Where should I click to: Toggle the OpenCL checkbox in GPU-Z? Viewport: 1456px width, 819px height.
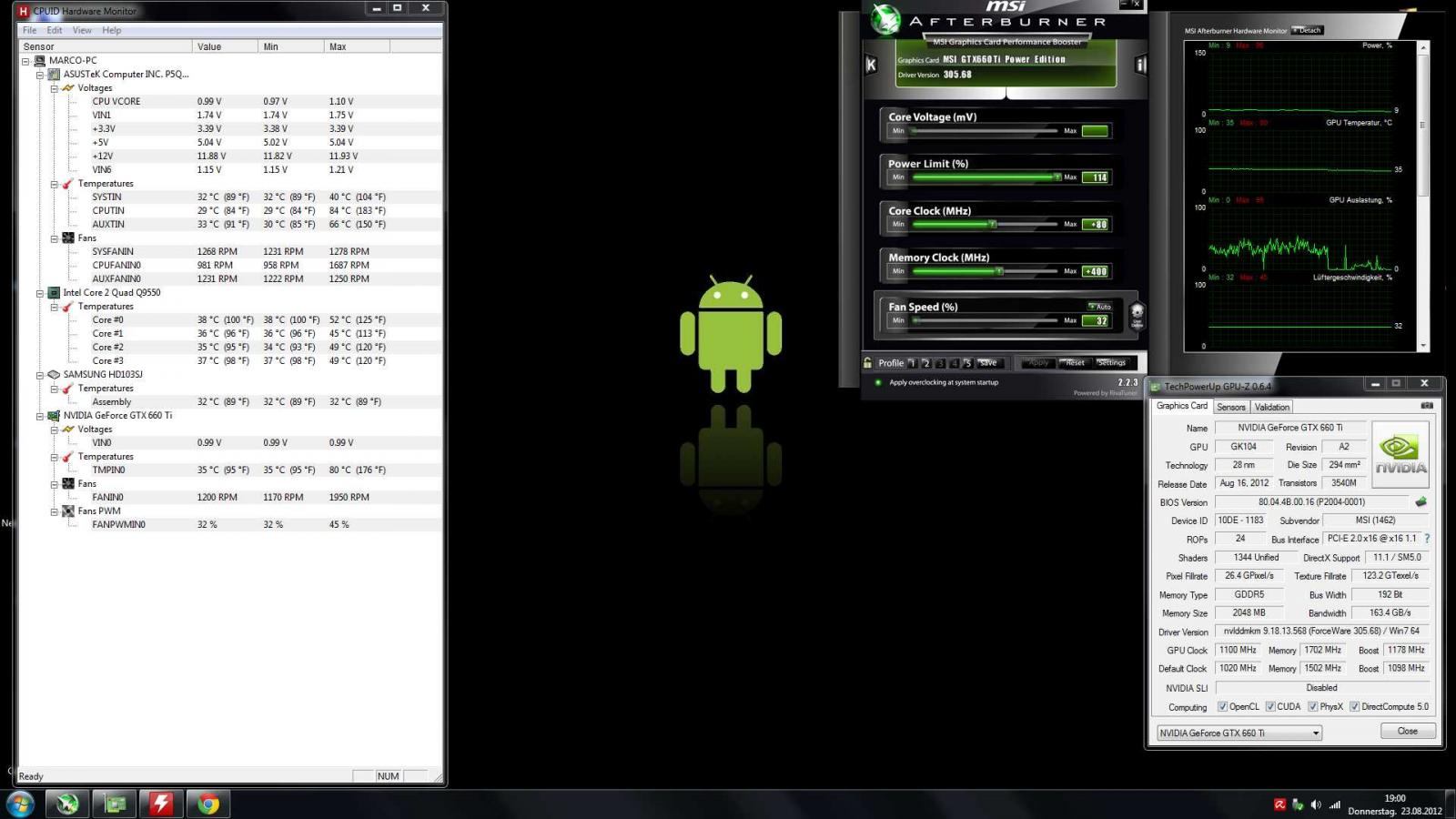click(1222, 707)
